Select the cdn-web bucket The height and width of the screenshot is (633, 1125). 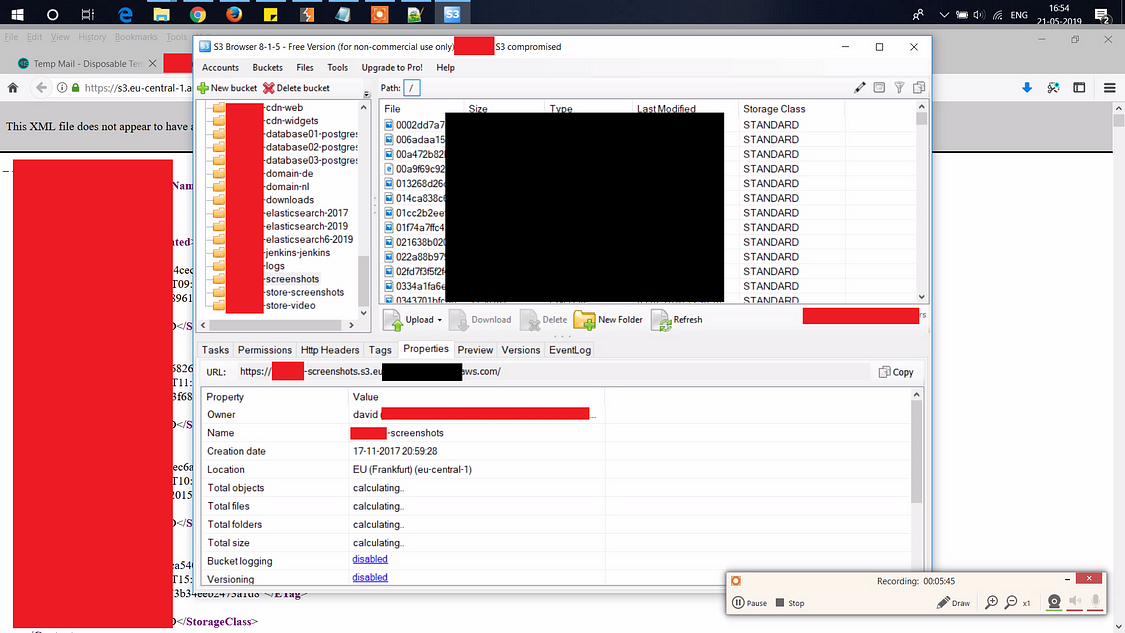[284, 108]
